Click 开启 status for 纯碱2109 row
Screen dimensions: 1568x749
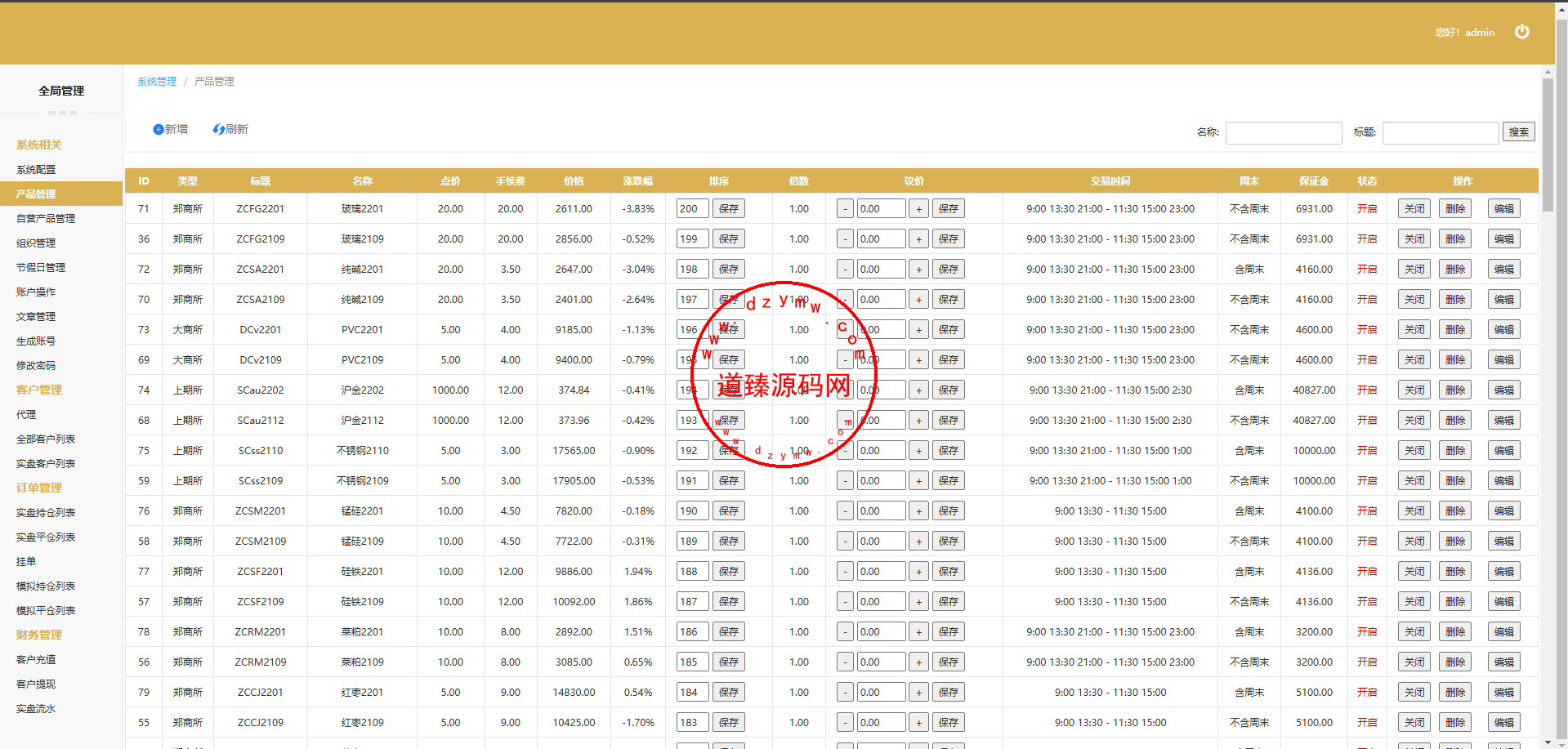[x=1367, y=300]
